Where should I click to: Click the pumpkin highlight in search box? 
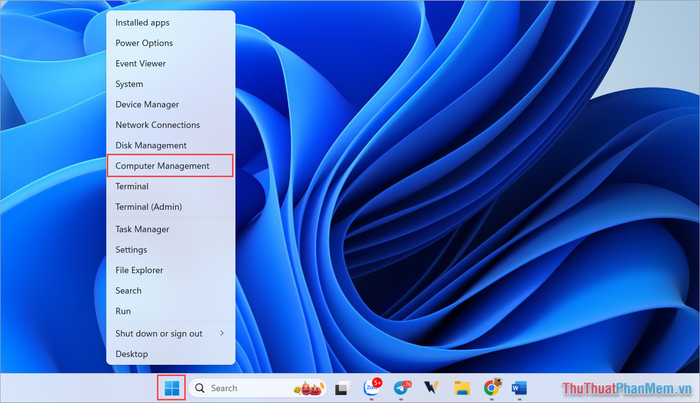tap(308, 388)
